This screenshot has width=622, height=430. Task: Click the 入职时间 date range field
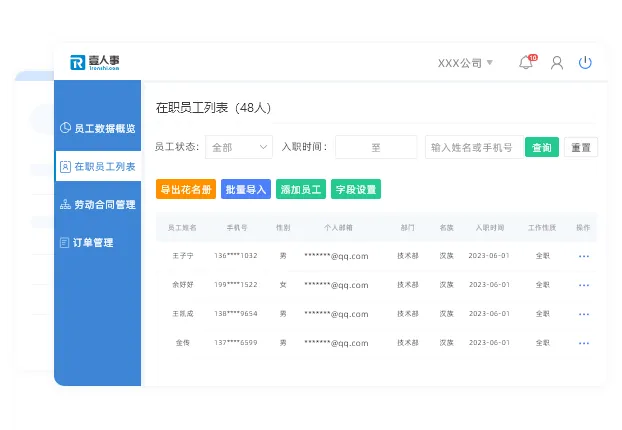point(376,147)
